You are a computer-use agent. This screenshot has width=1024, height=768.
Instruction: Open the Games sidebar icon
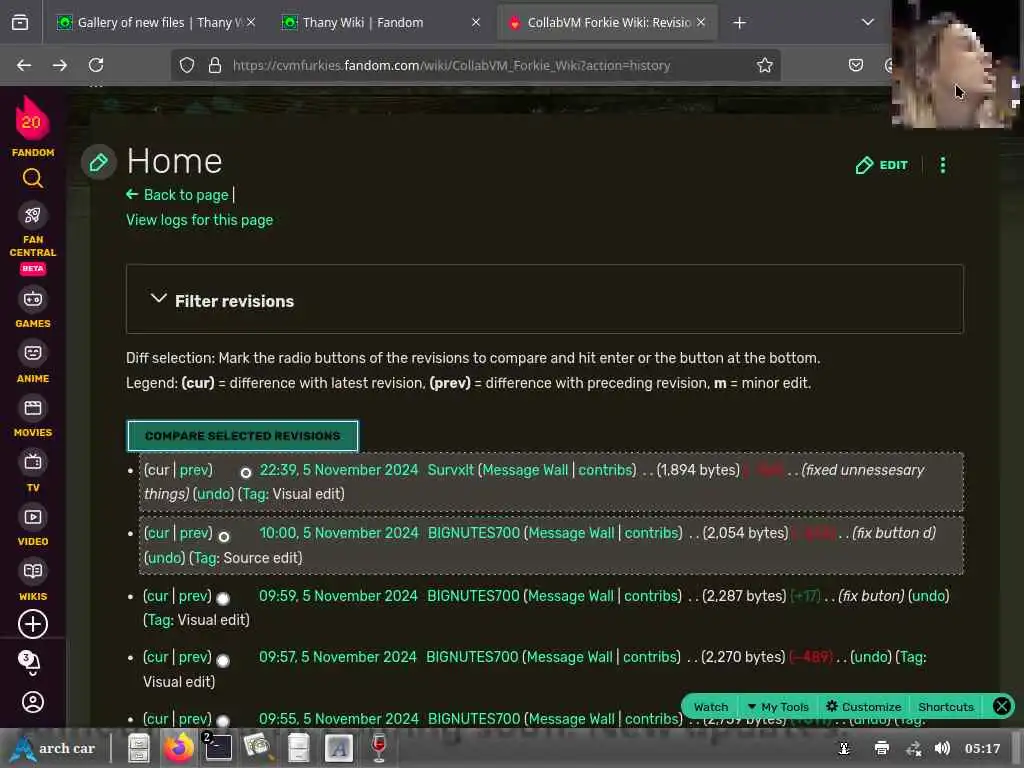(33, 299)
